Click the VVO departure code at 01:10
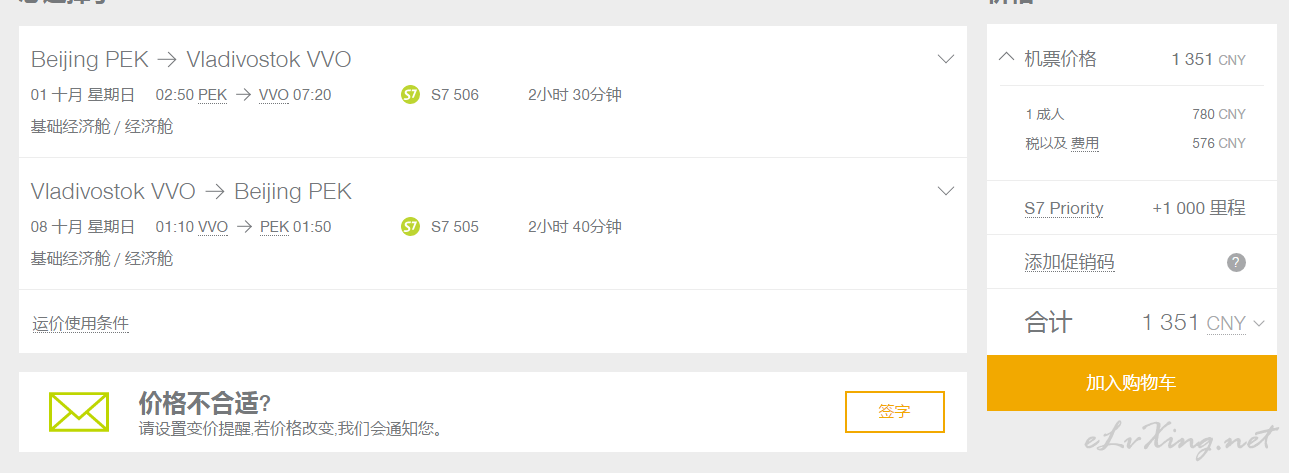The width and height of the screenshot is (1289, 473). click(213, 227)
